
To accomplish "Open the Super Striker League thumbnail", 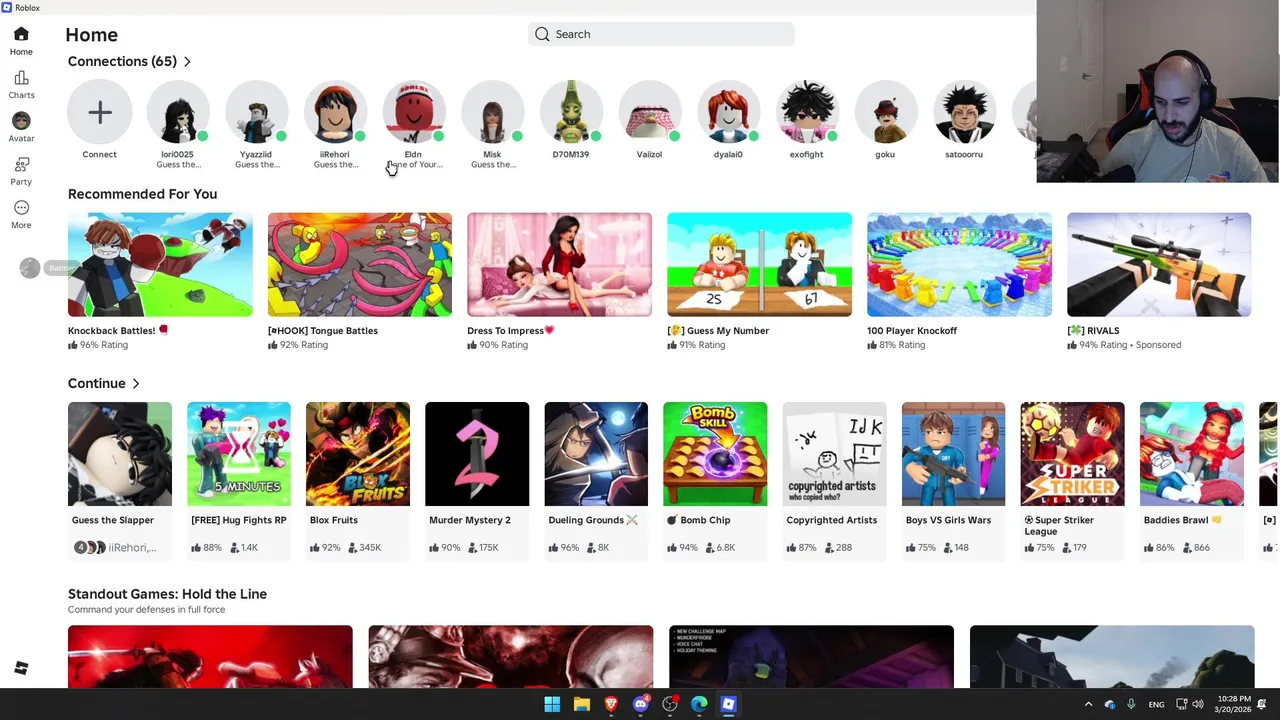I will [1072, 454].
